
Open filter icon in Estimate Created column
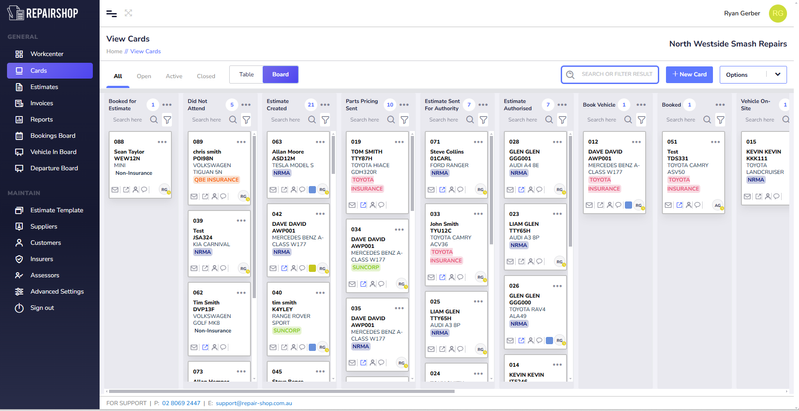point(325,120)
